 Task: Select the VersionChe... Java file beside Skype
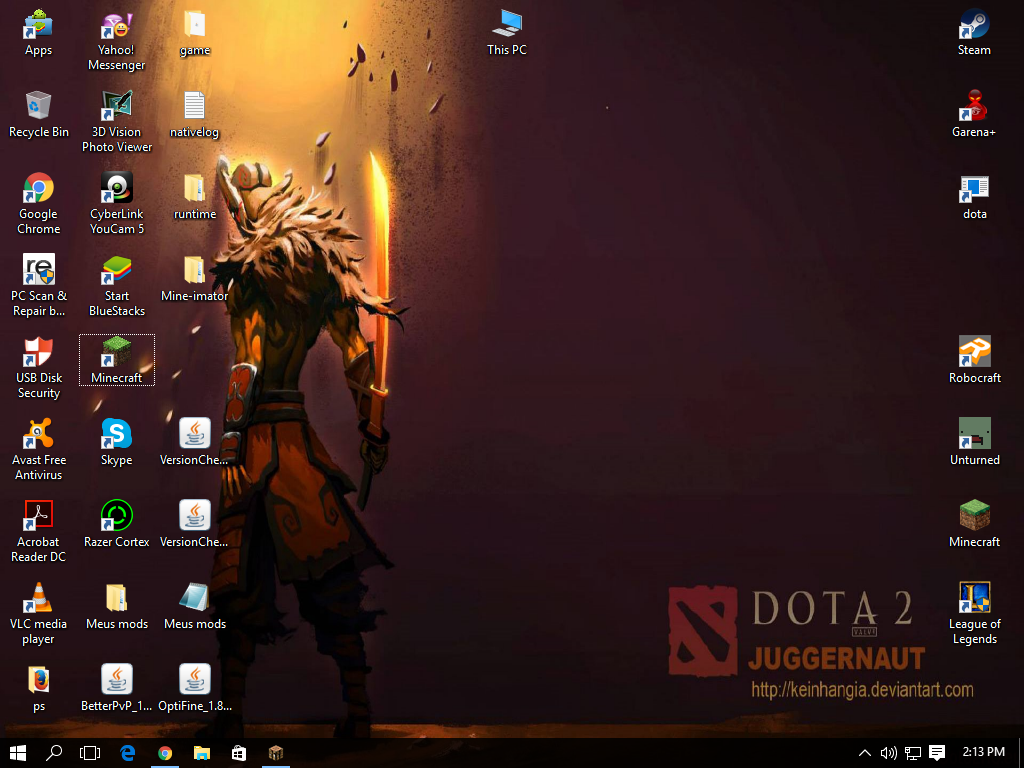tap(195, 443)
